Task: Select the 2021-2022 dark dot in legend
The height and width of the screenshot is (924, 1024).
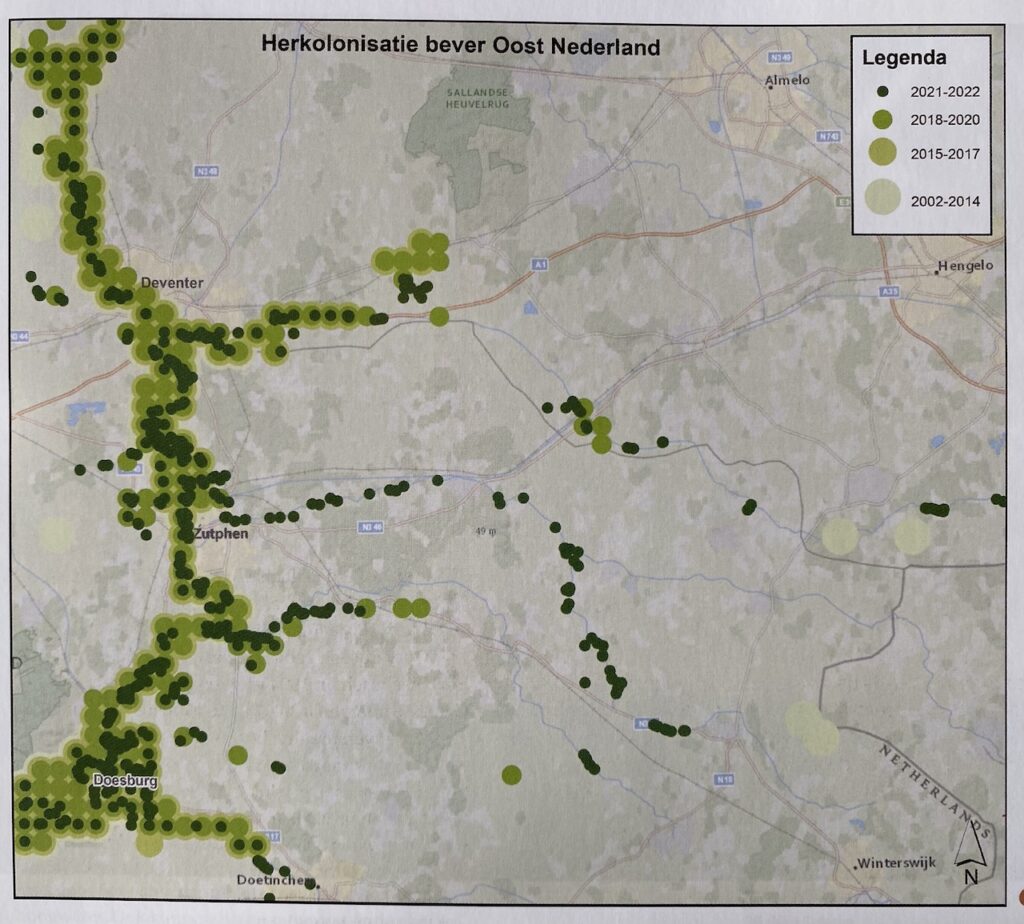Action: click(x=881, y=91)
